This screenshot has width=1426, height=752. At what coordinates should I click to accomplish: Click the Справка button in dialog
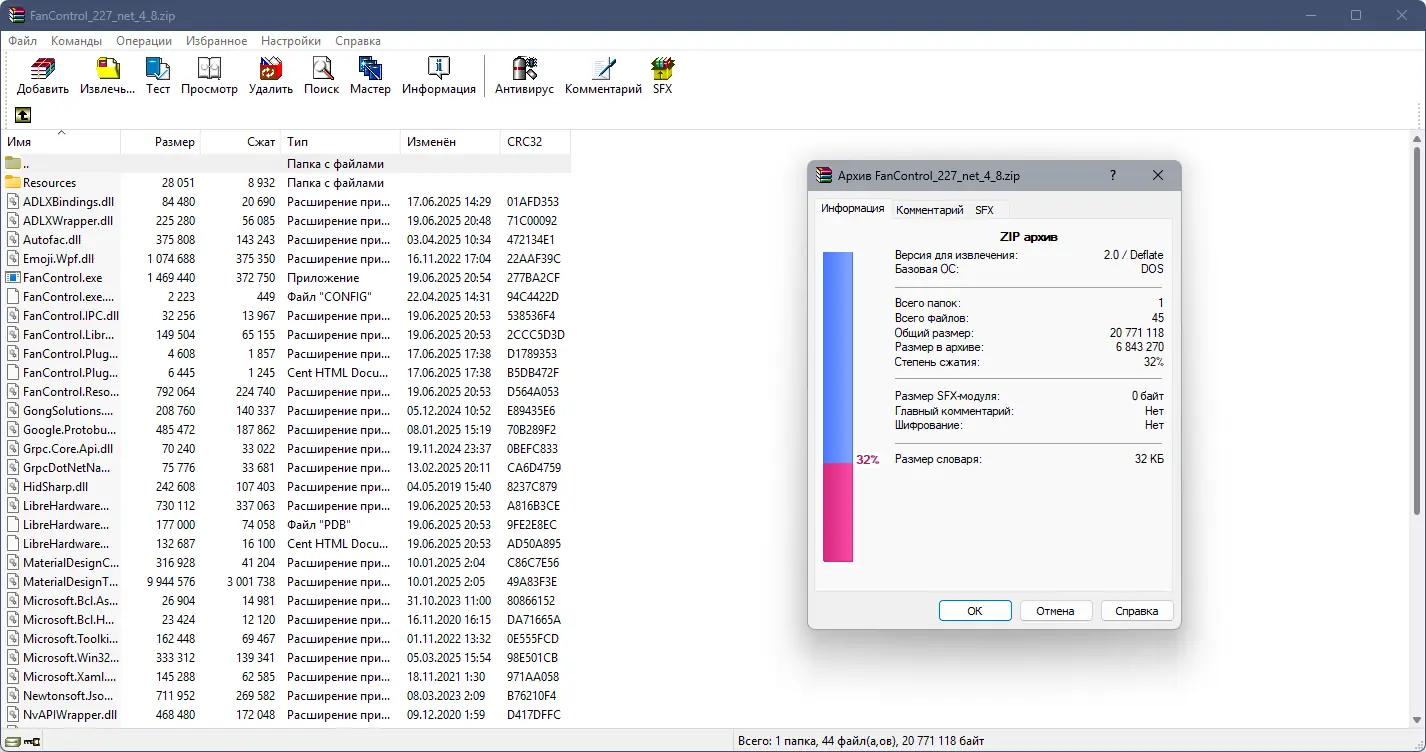pos(1137,611)
